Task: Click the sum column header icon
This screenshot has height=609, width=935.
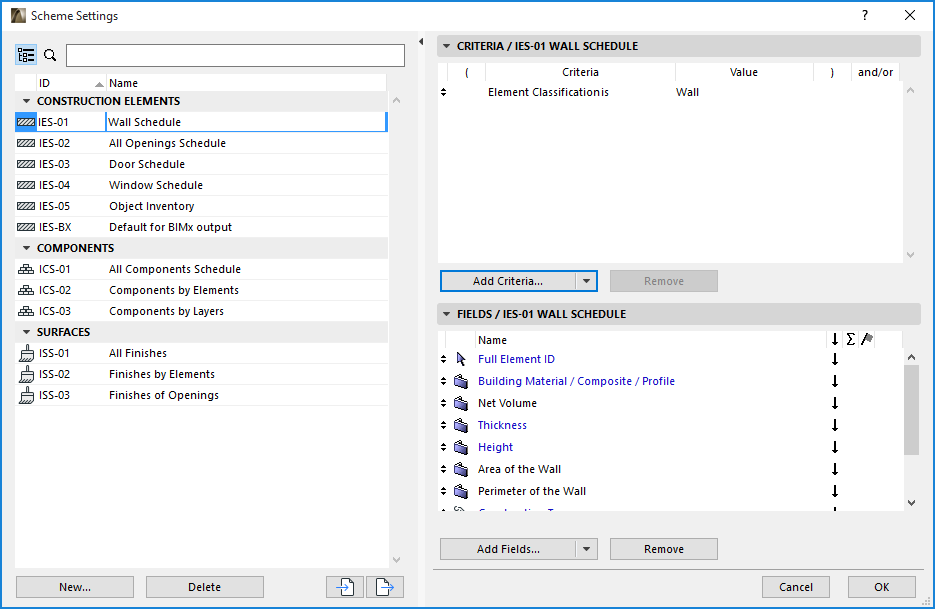Action: (851, 339)
